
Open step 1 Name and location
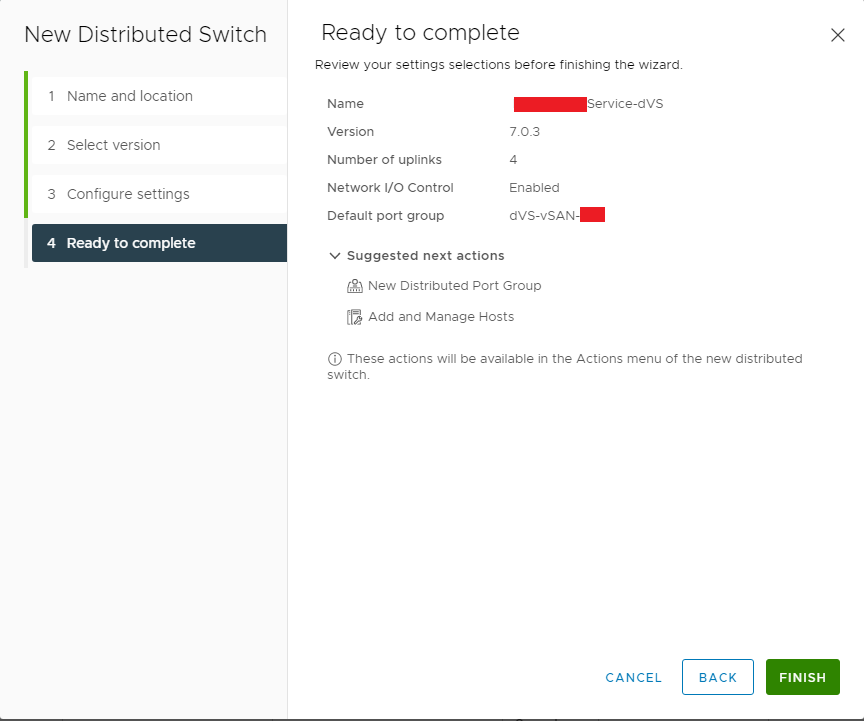[159, 96]
